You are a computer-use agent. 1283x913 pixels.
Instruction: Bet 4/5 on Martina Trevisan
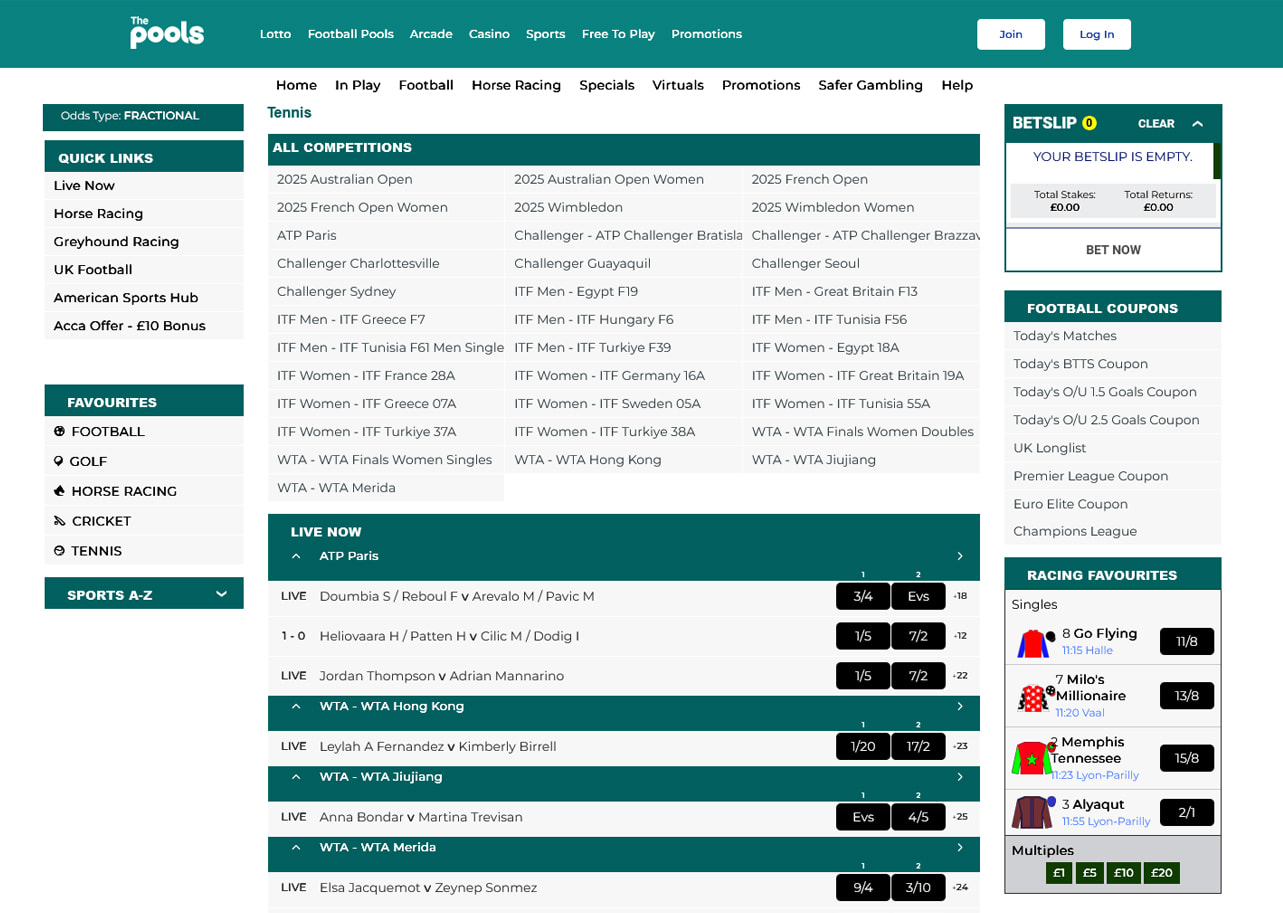[x=918, y=817]
